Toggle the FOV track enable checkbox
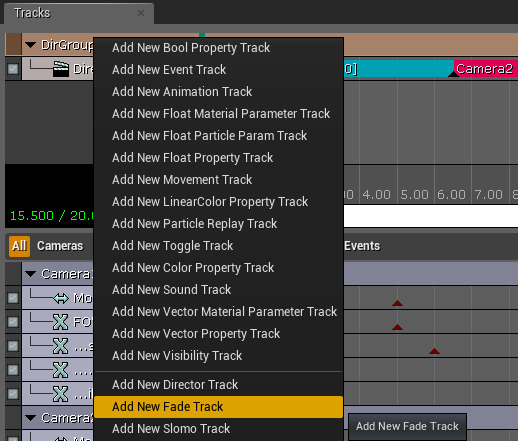 point(13,322)
